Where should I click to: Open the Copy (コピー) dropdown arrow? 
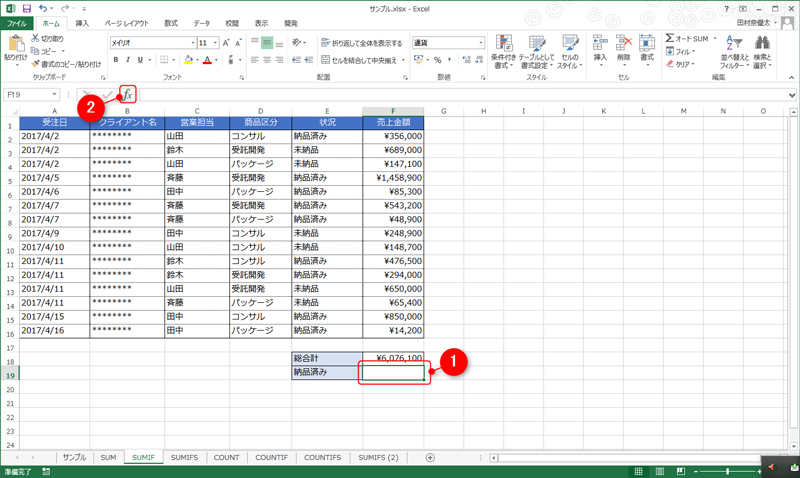63,51
